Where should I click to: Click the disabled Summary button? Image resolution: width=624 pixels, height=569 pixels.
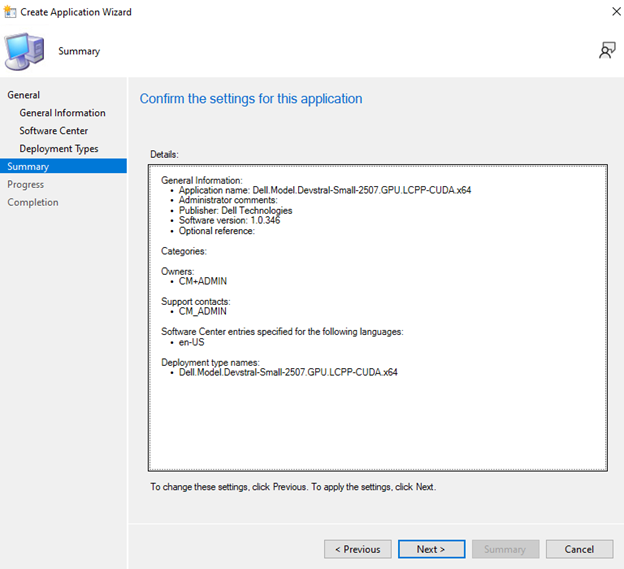[x=505, y=549]
